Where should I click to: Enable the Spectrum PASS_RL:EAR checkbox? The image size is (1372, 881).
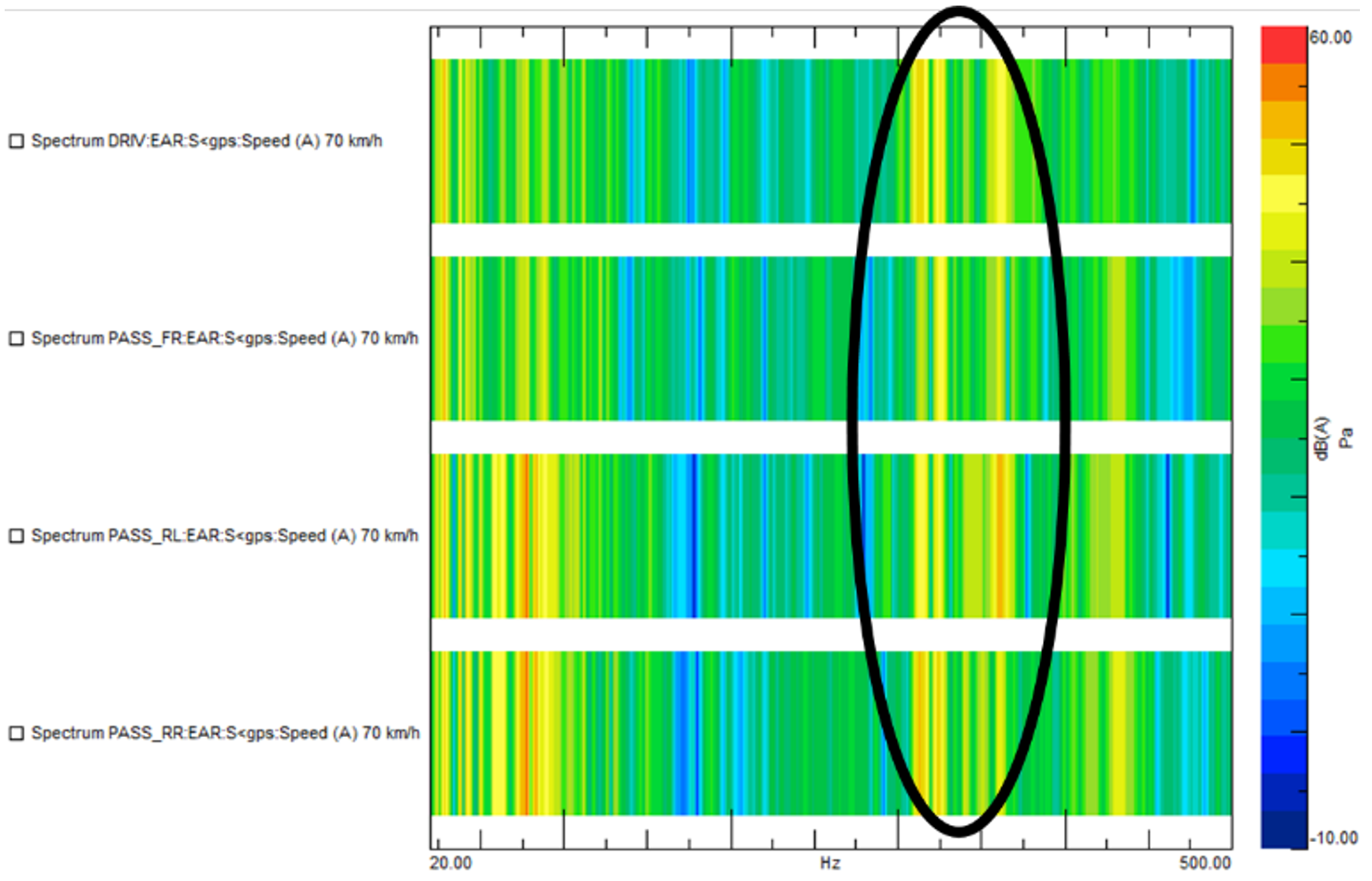15,535
